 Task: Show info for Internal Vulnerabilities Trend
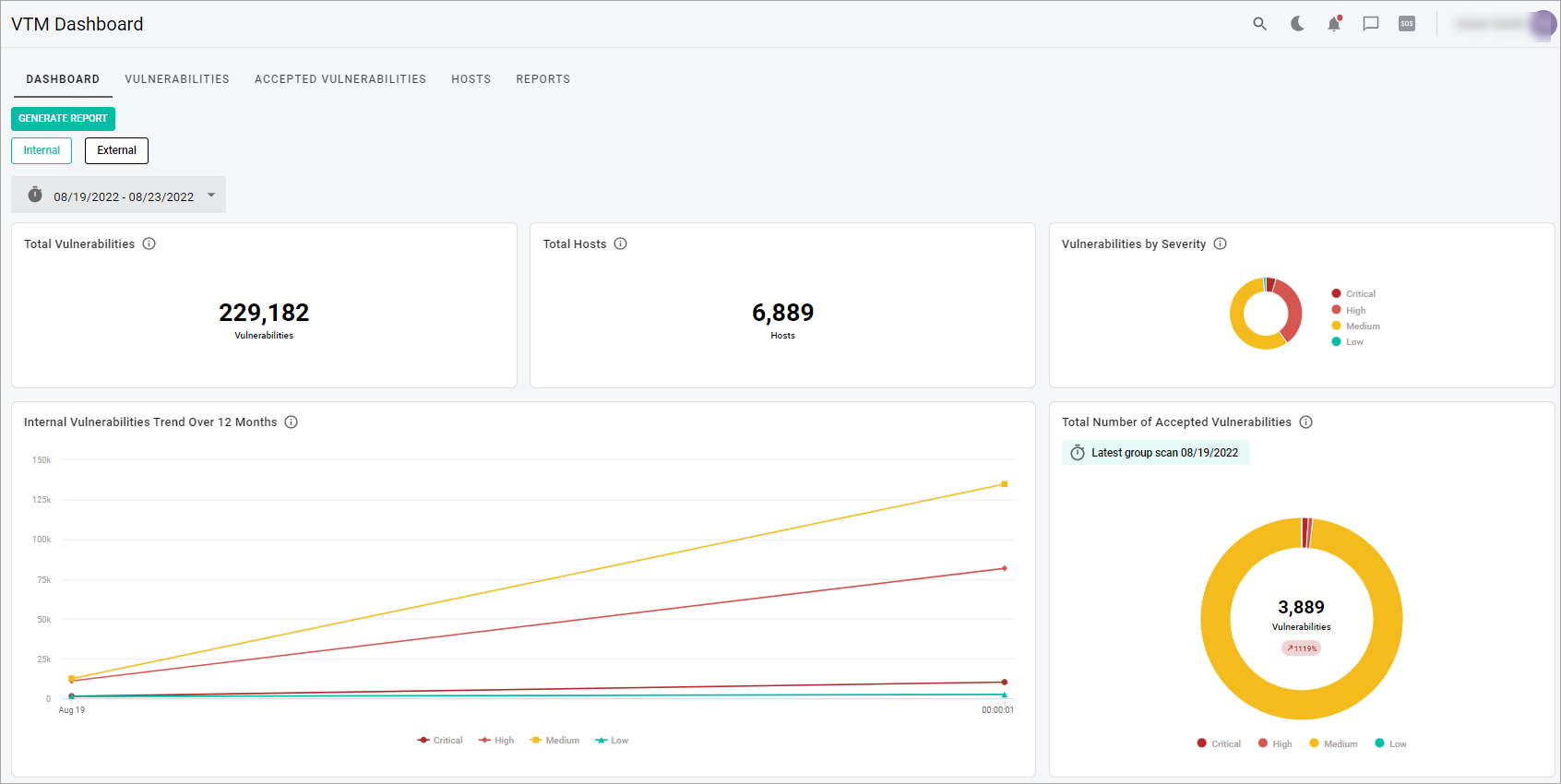click(292, 422)
